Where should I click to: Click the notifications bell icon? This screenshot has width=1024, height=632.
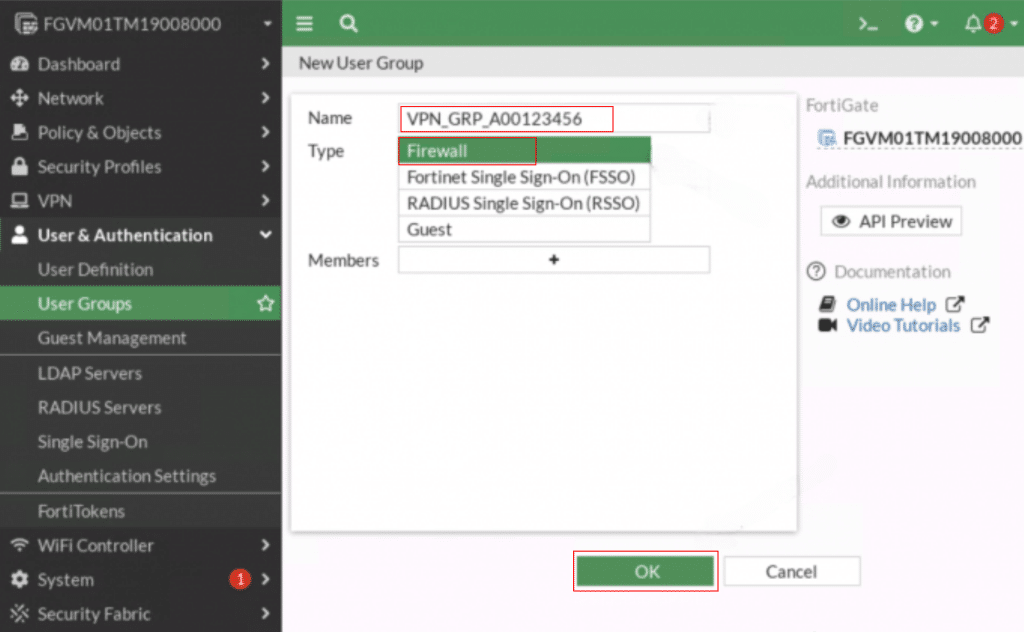973,24
